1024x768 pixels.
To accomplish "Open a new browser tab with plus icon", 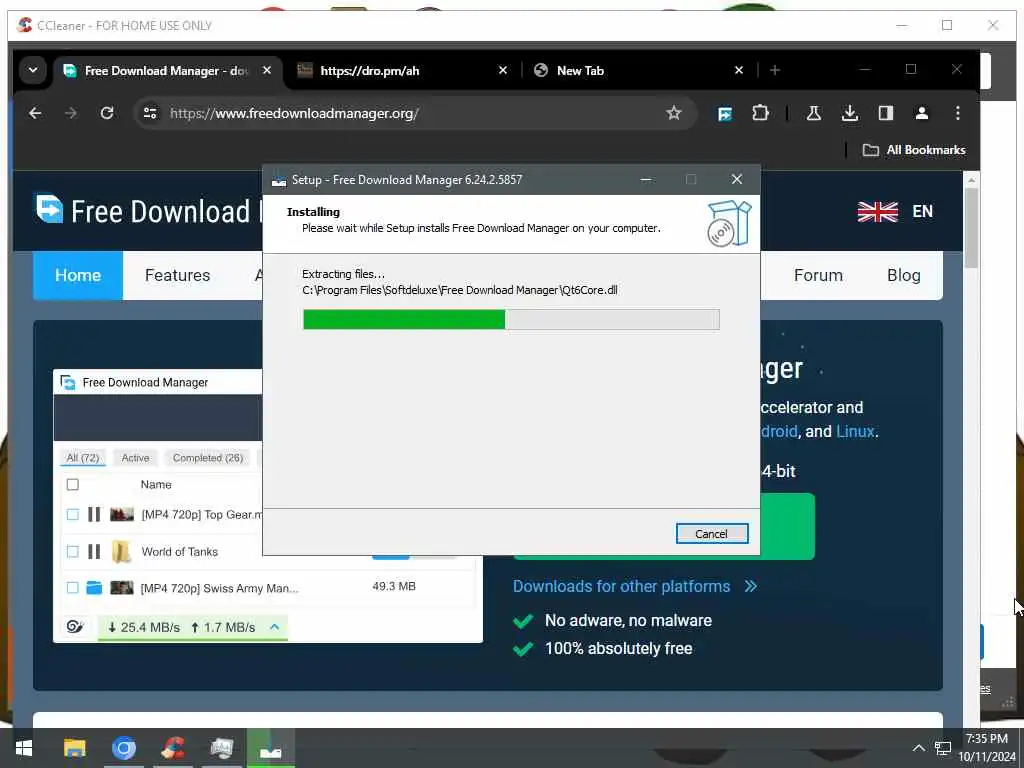I will tap(775, 70).
